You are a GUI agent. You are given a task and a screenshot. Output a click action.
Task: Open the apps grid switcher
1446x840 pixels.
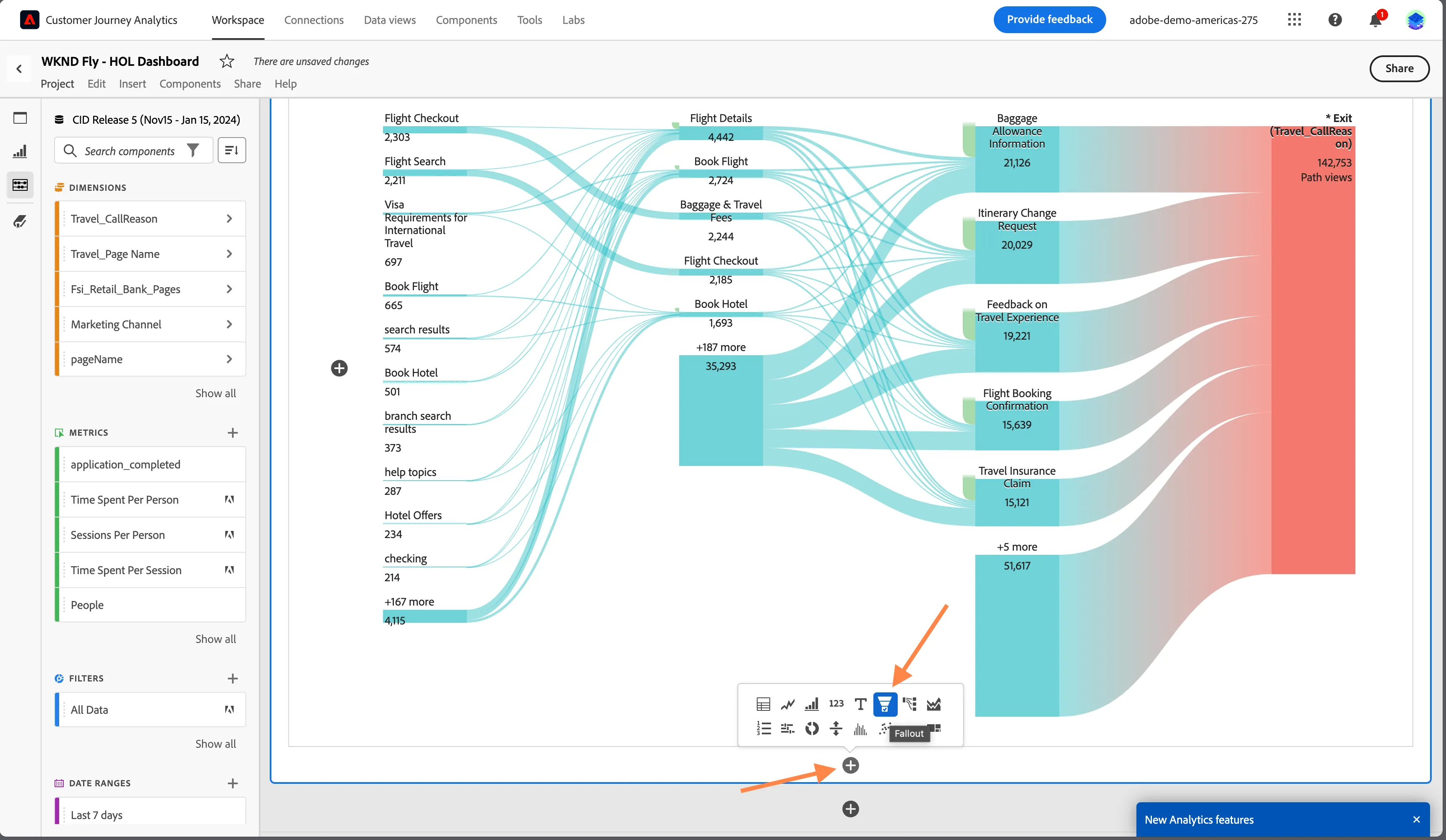coord(1294,20)
